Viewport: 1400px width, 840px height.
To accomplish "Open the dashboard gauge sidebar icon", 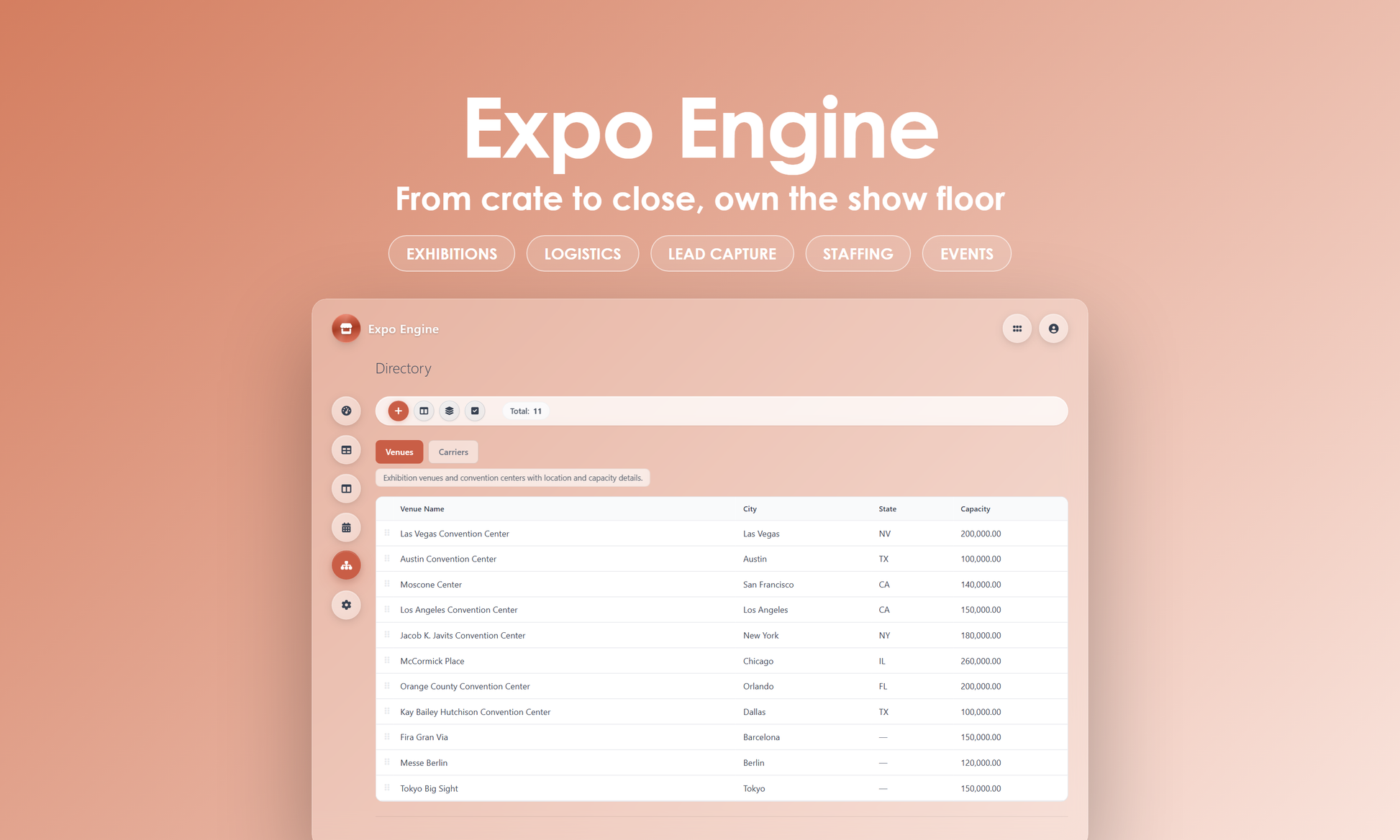I will (x=346, y=411).
